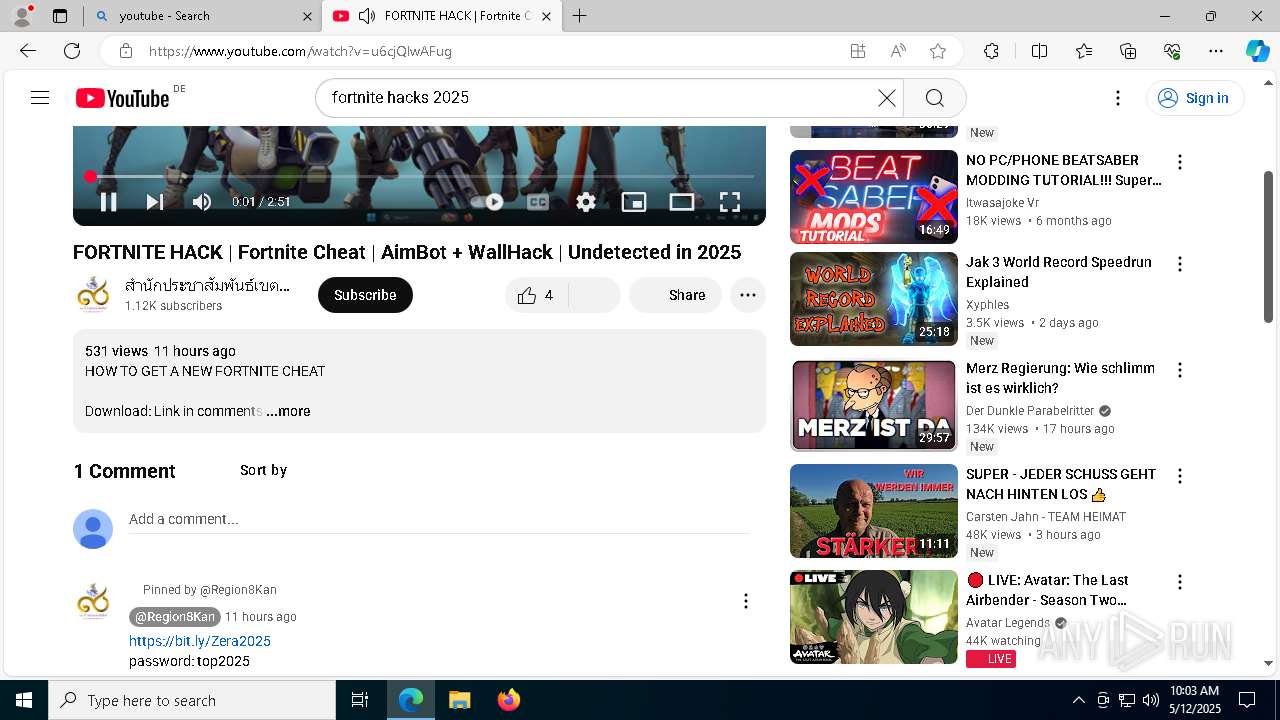1280x720 pixels.
Task: Open browser extensions puzzle icon
Action: [x=991, y=51]
